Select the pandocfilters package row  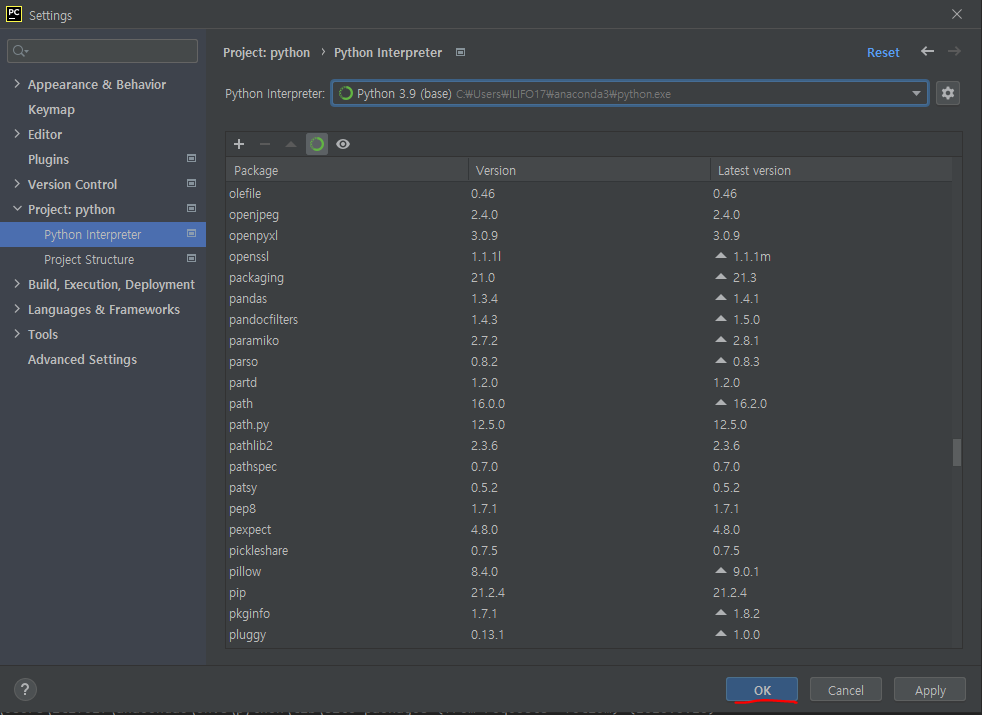coord(589,319)
